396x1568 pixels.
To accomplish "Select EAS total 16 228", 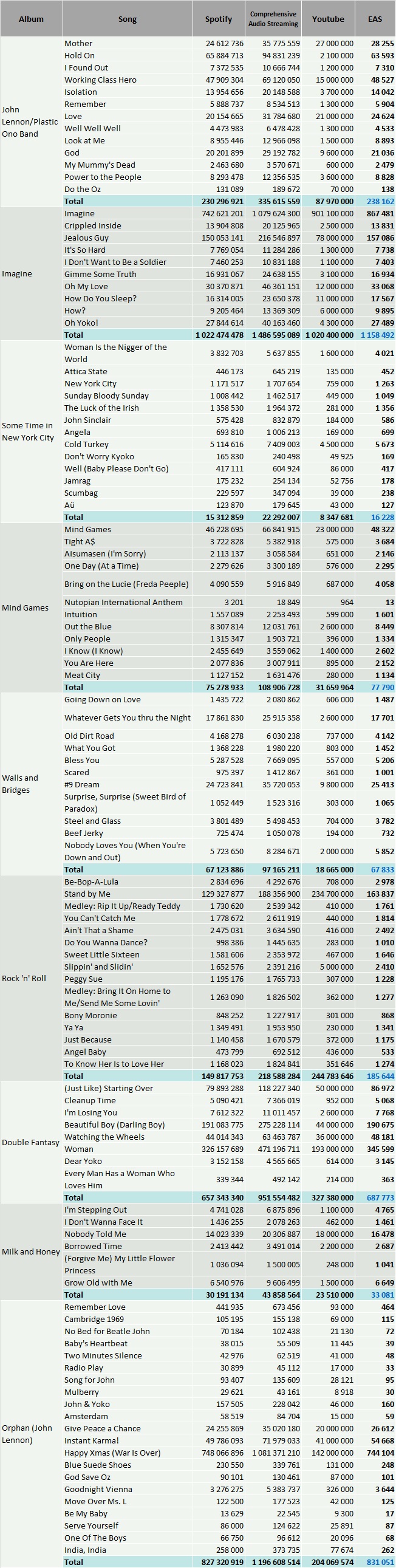I will 382,518.
